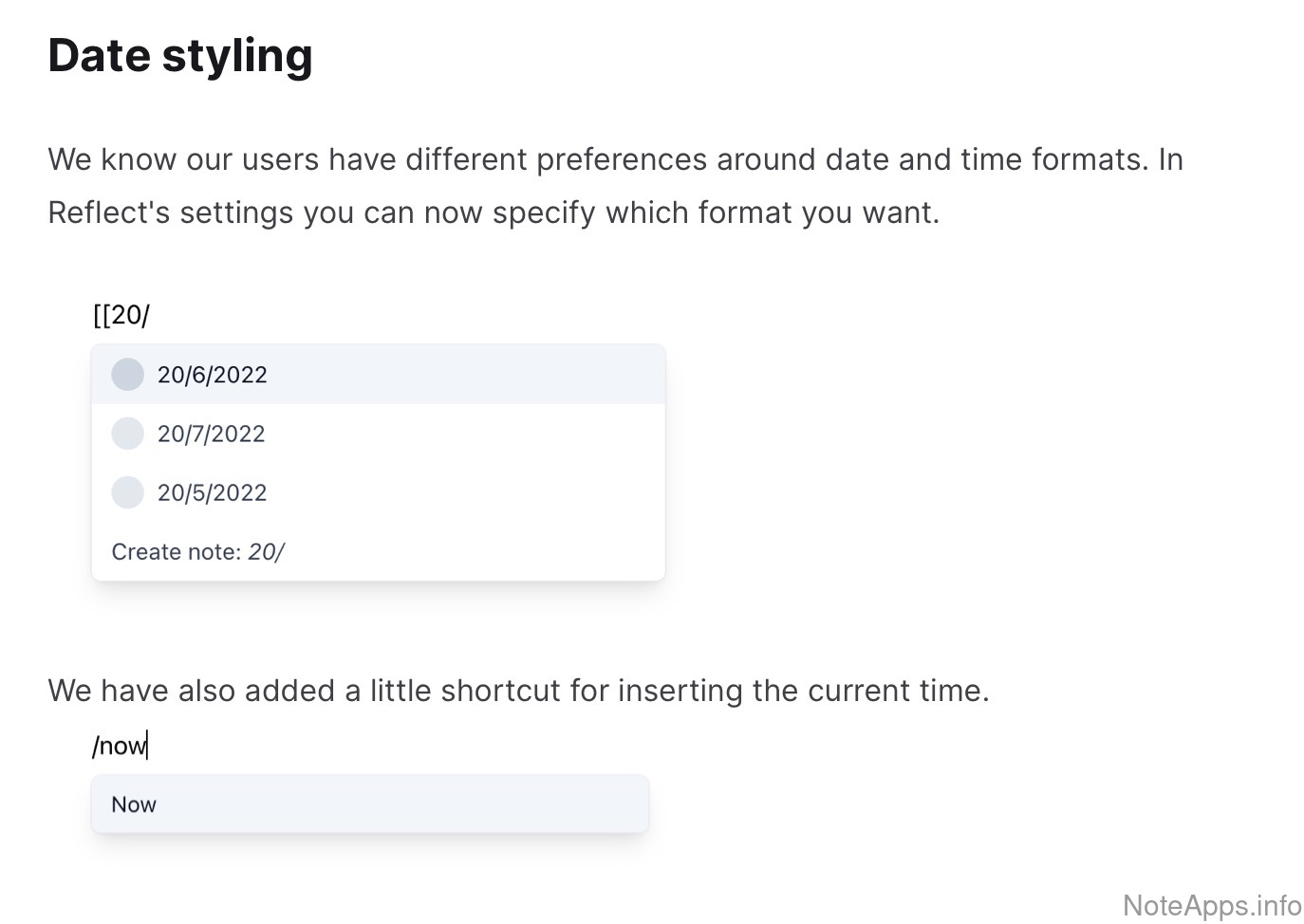
Task: Click the circle icon beside 20/5/2022
Action: tap(127, 492)
